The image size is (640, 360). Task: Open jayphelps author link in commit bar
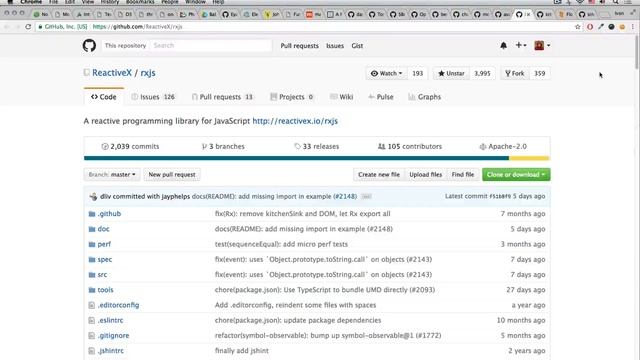coord(176,196)
